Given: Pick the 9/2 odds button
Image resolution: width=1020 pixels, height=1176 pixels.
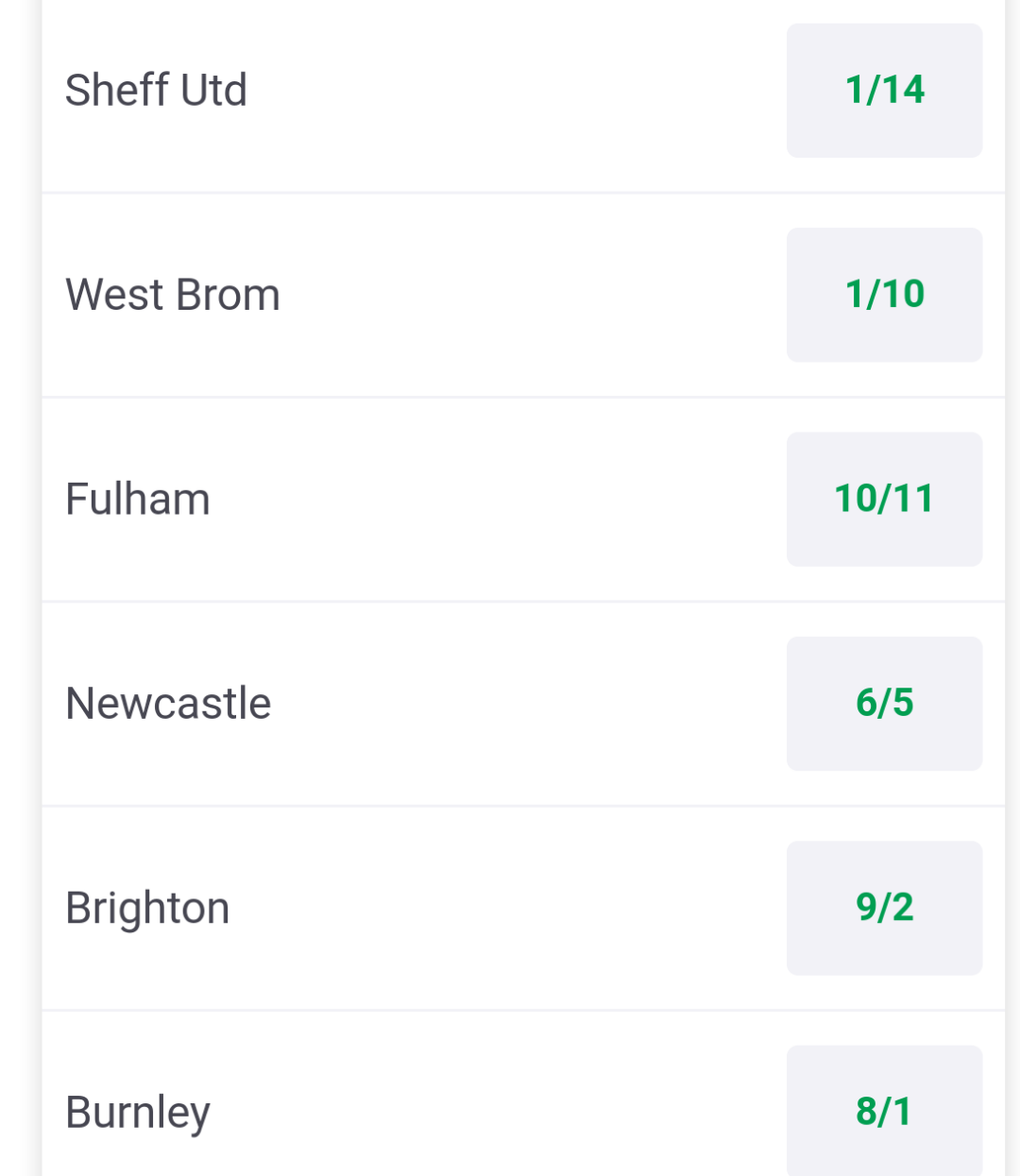Looking at the screenshot, I should (x=884, y=908).
